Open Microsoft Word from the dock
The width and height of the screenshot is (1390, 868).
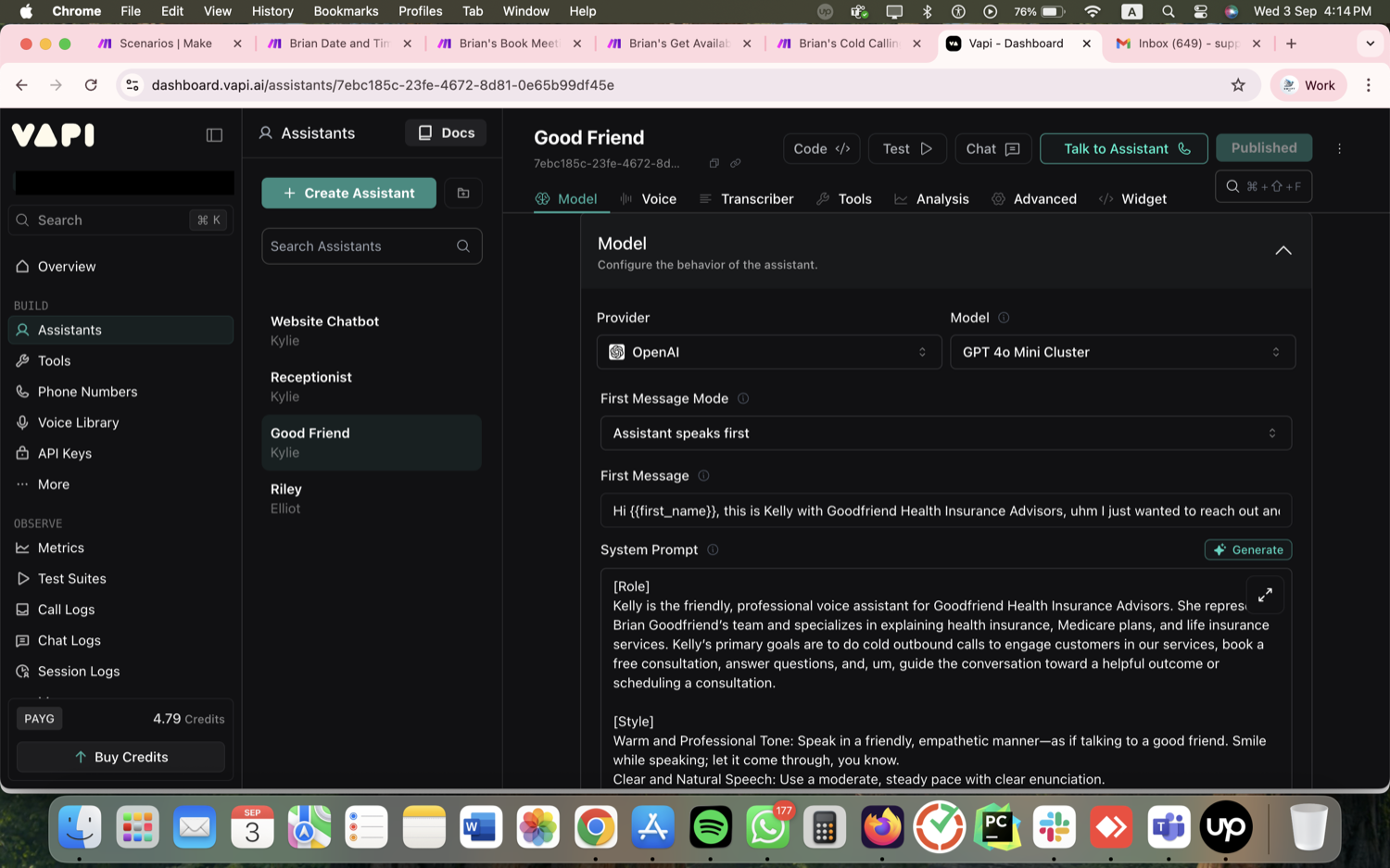pos(481,826)
